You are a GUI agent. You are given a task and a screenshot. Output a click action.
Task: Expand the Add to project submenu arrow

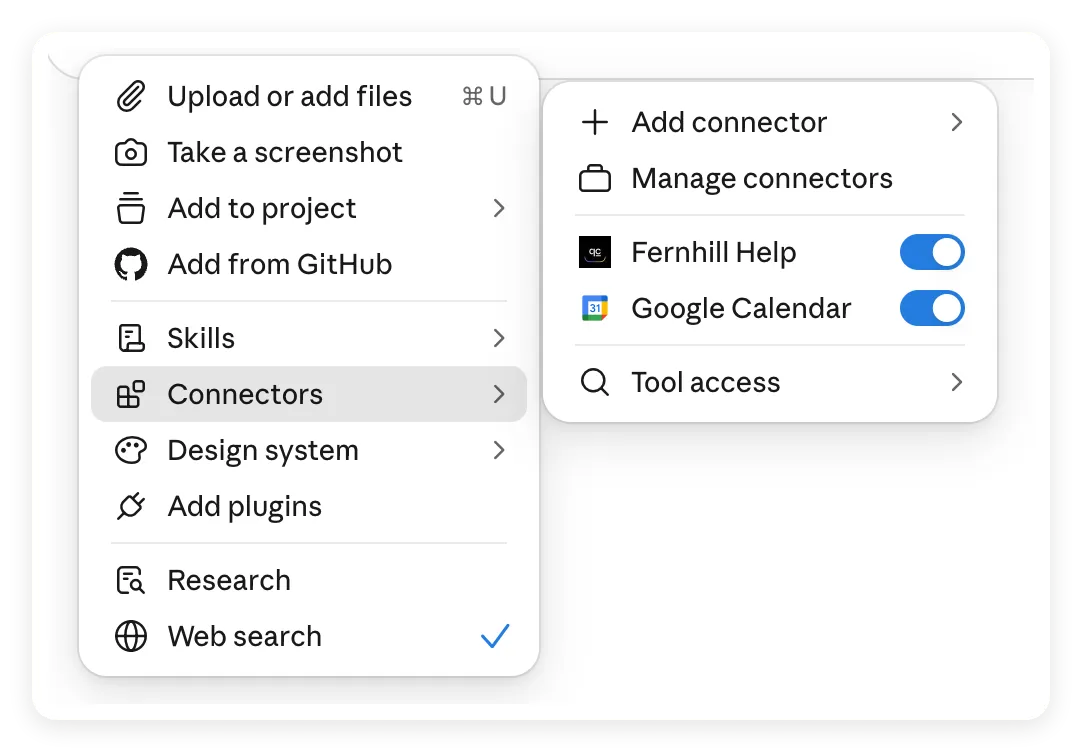tap(499, 208)
